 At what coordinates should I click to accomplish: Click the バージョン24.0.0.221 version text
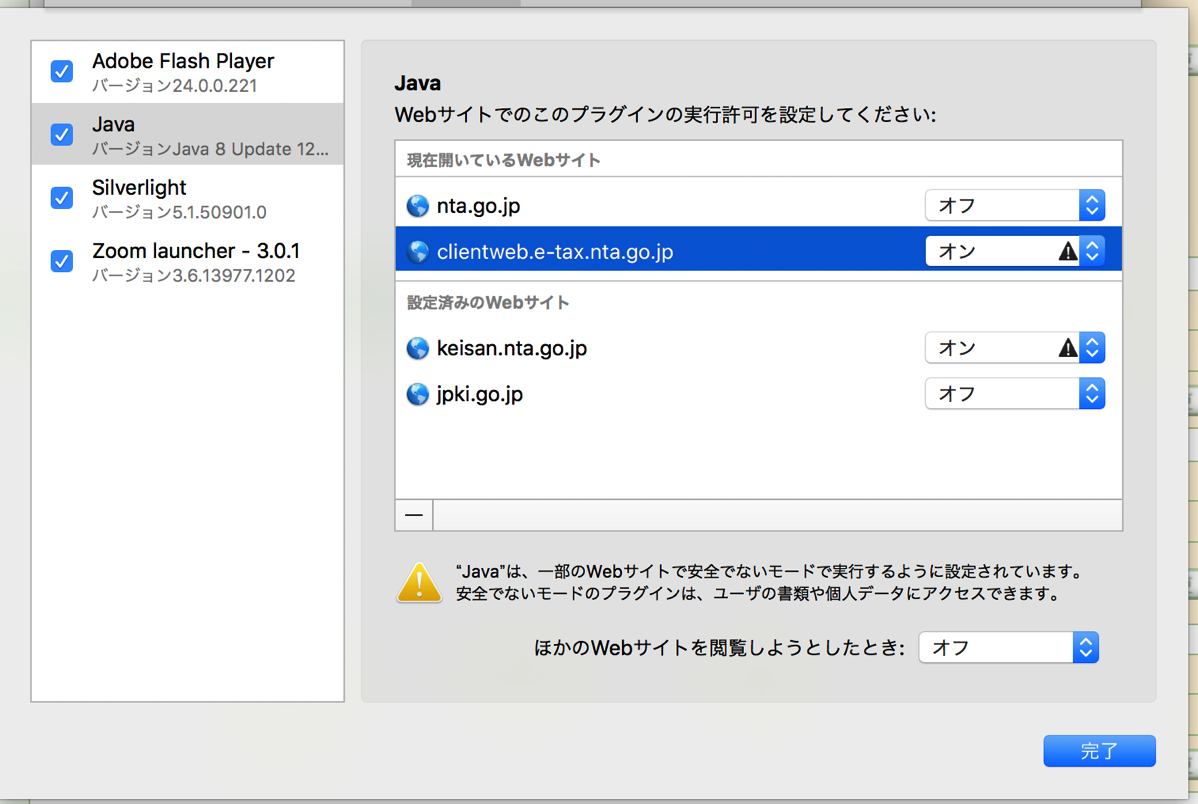(175, 86)
